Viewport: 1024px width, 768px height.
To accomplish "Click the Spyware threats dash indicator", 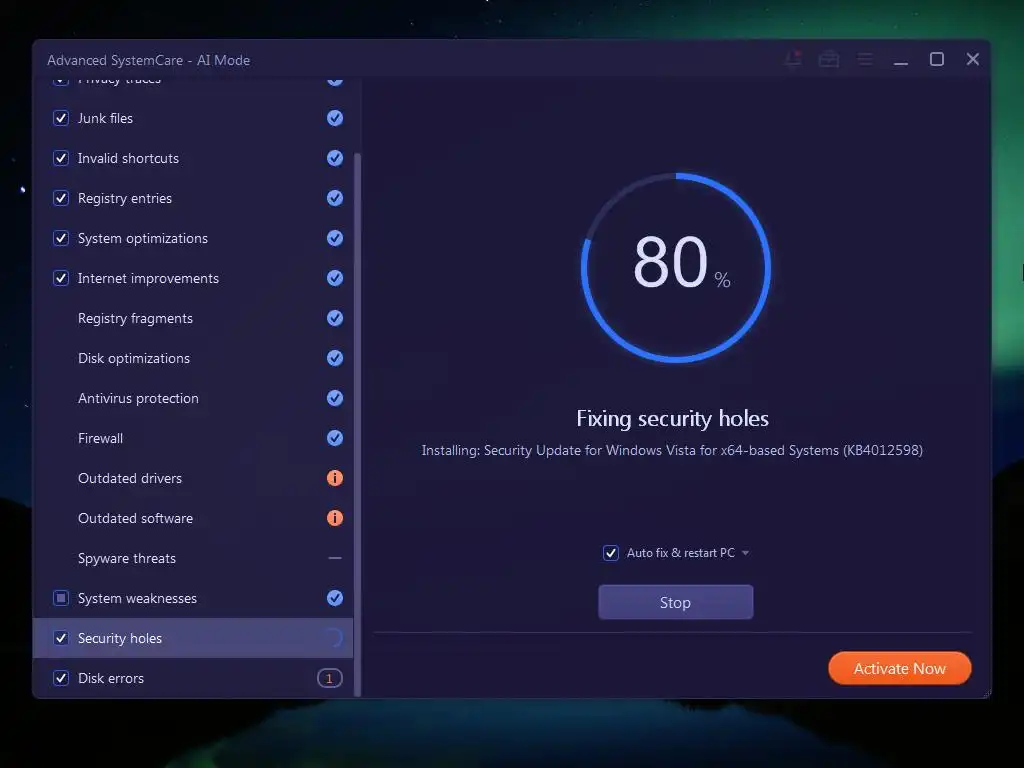I will [334, 558].
